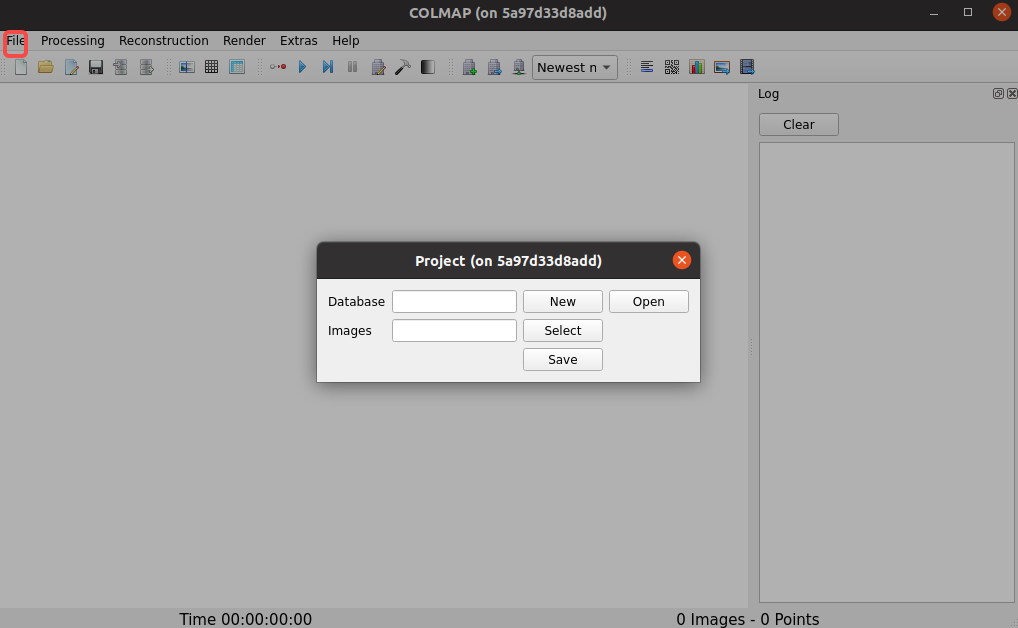
Task: Open the Help menu
Action: (345, 41)
